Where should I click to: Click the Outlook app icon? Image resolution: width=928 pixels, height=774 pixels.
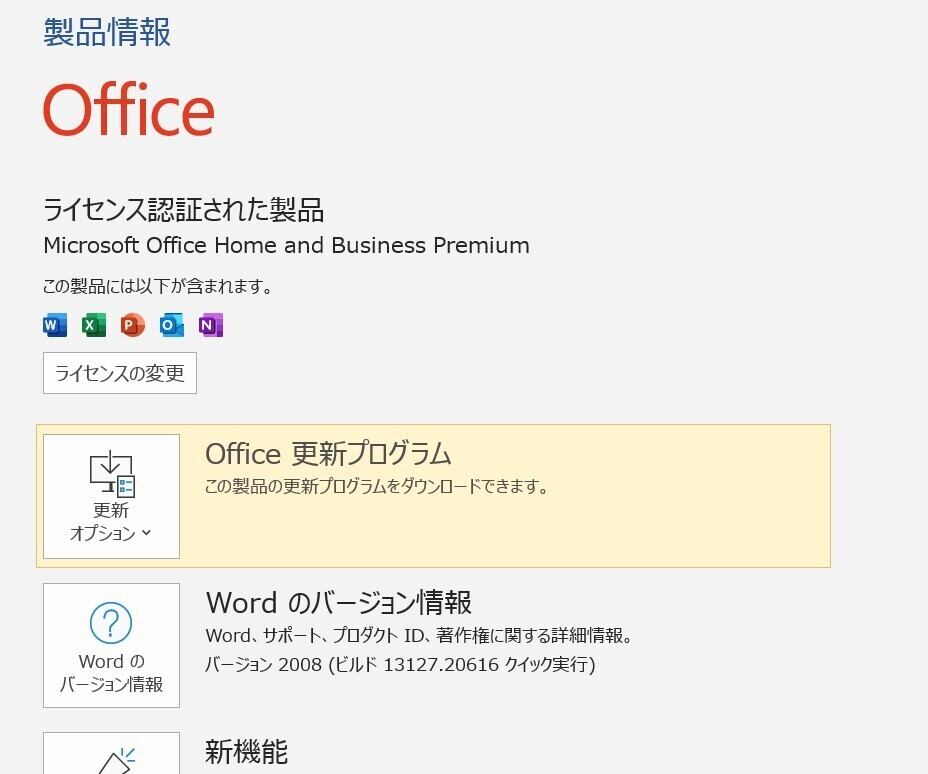(172, 325)
